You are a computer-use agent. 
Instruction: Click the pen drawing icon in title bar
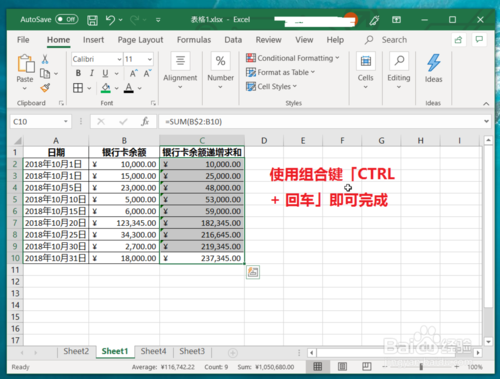tap(374, 20)
